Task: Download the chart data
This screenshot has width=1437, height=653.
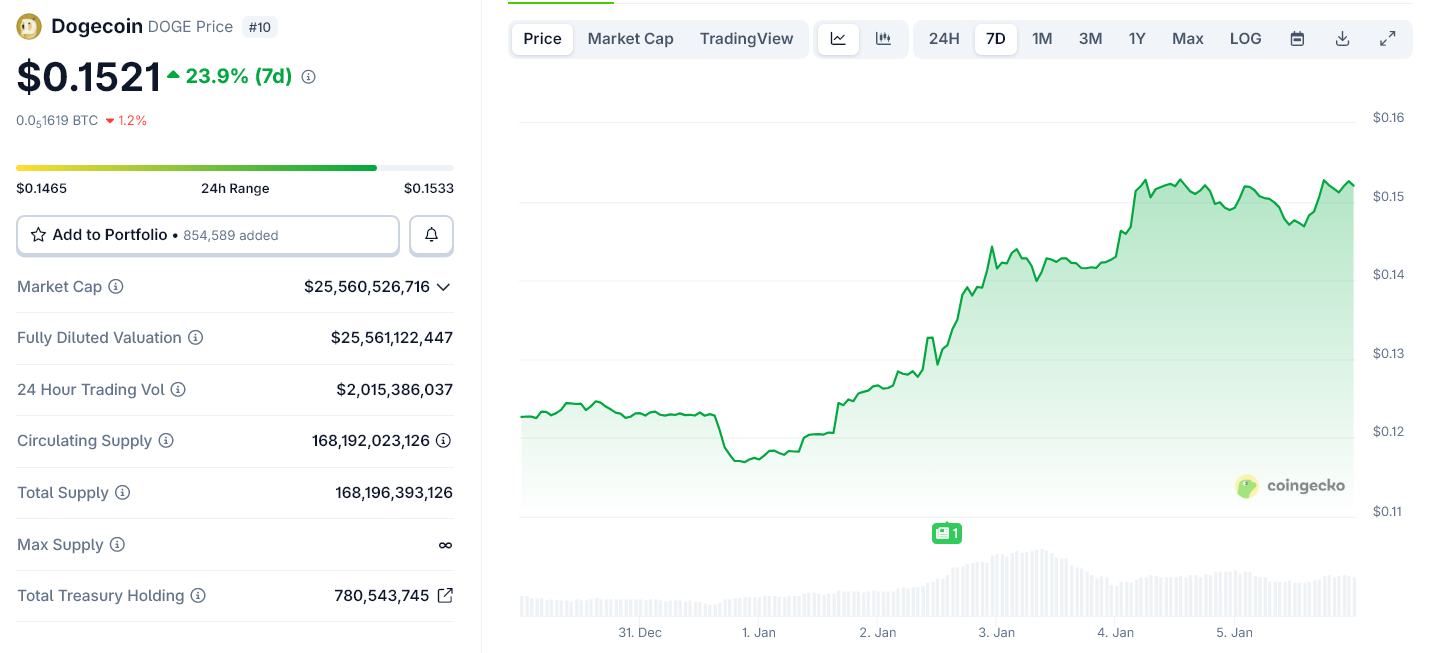Action: click(1342, 38)
